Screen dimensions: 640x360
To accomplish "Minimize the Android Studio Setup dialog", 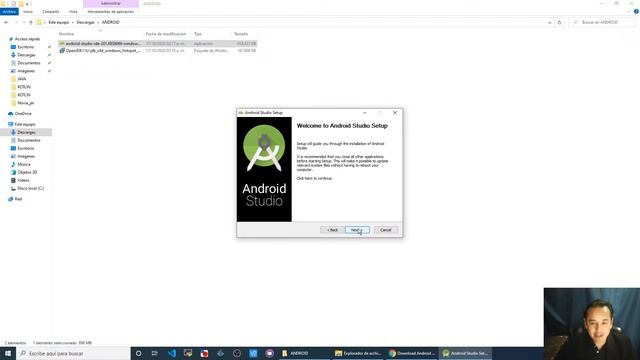I will pos(364,113).
